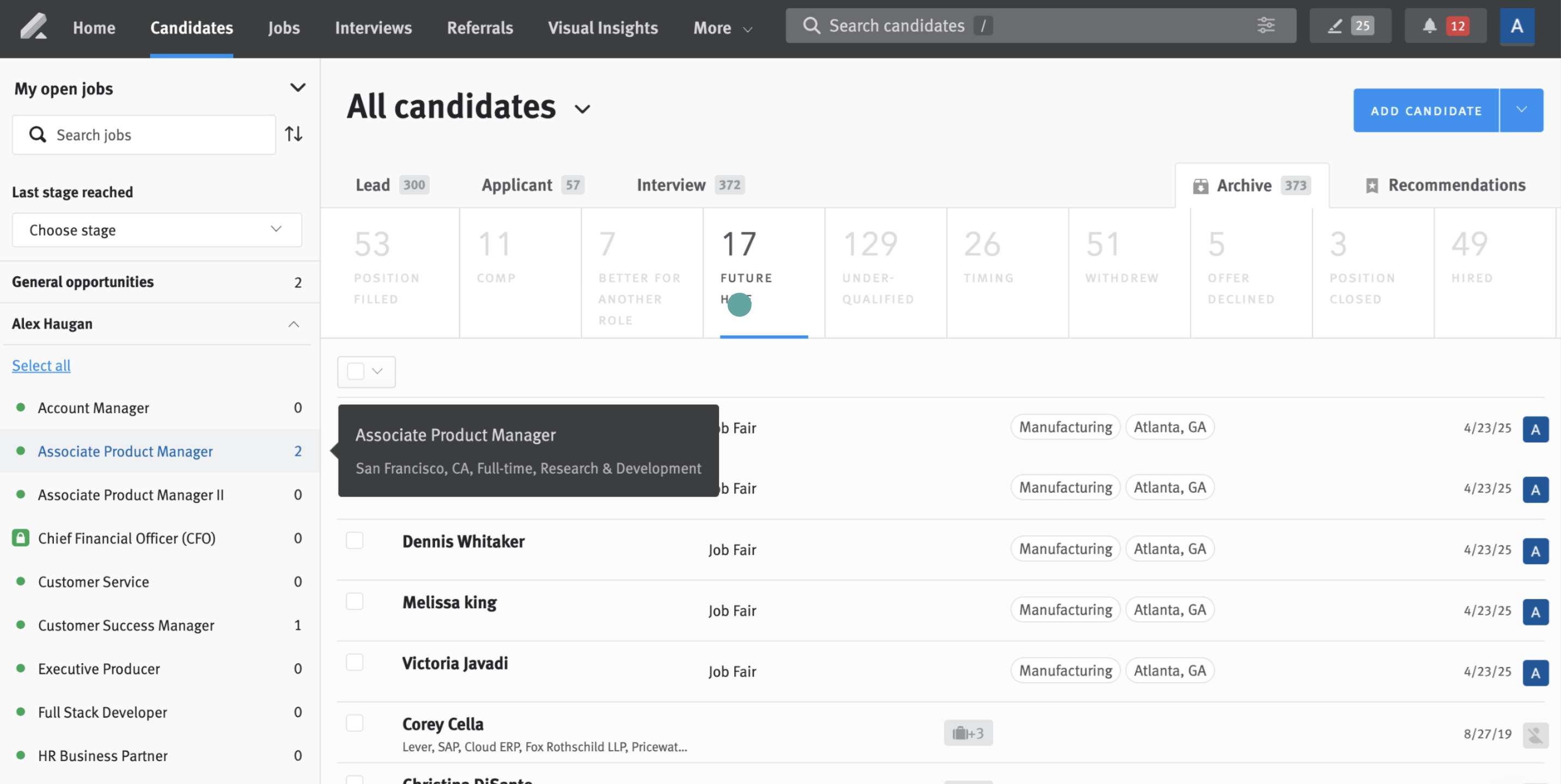This screenshot has width=1561, height=784.
Task: Filter archive by Position Filled reason
Action: [389, 273]
